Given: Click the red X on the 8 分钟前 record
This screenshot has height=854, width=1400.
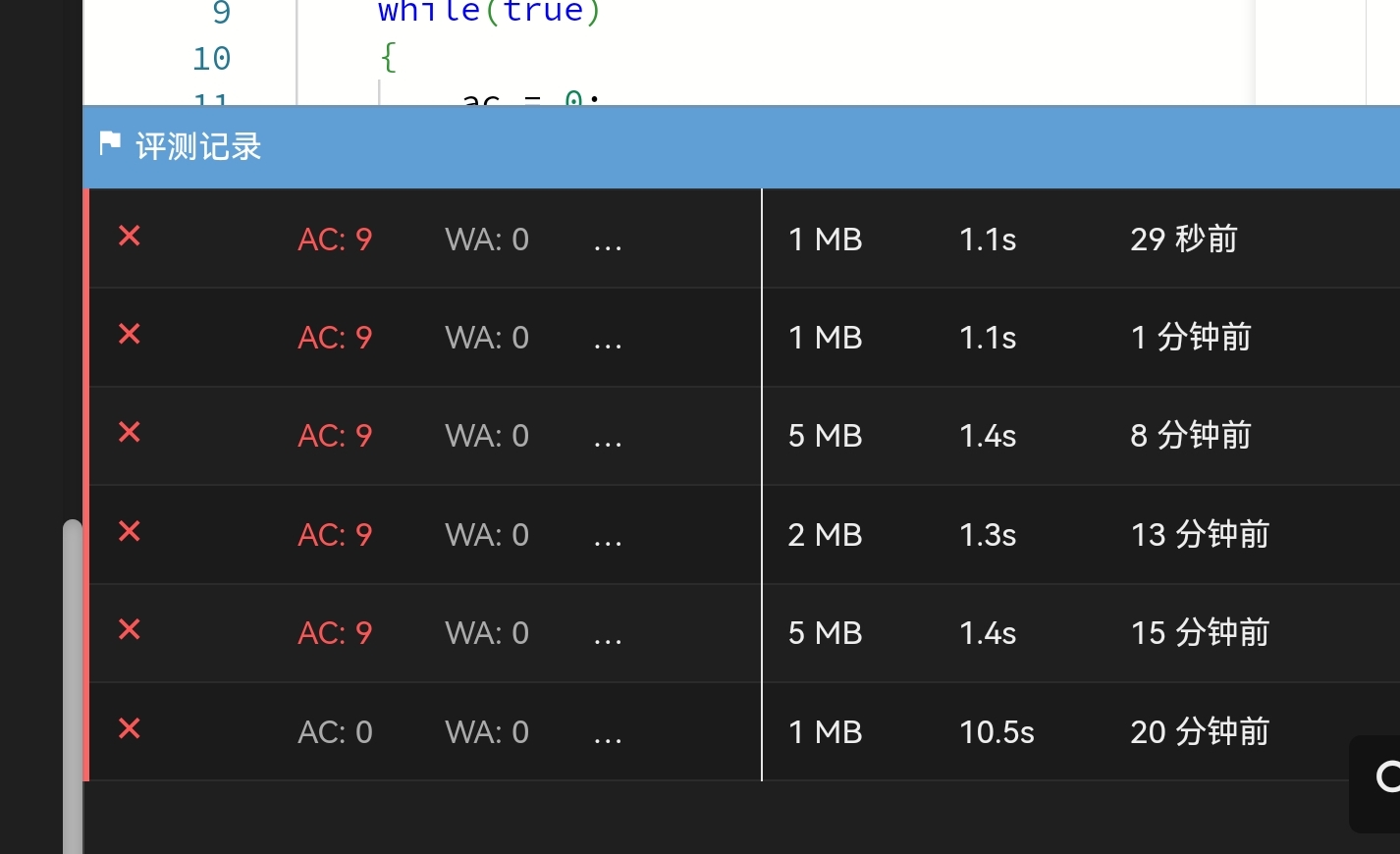Looking at the screenshot, I should [x=130, y=433].
